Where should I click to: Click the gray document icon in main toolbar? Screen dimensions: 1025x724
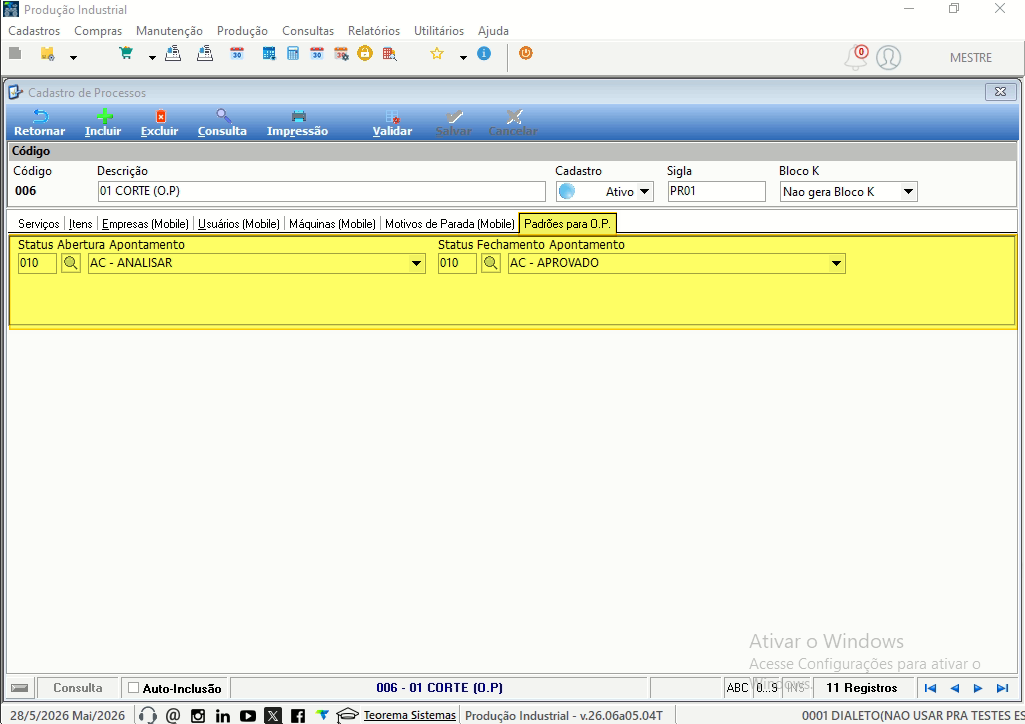[x=15, y=54]
